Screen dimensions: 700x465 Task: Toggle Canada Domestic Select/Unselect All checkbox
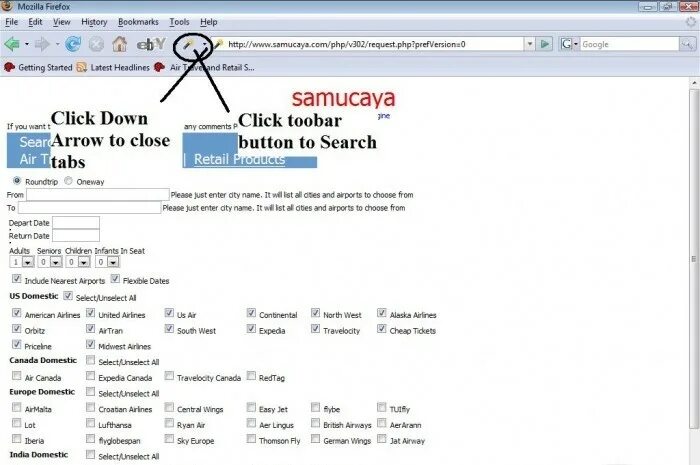(x=91, y=360)
